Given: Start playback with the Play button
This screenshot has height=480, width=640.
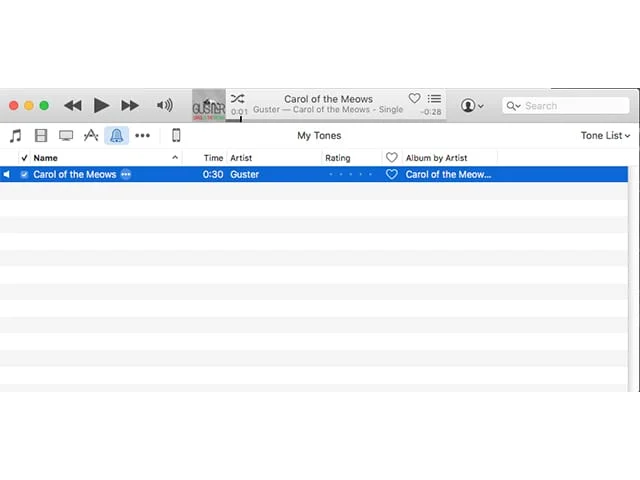Looking at the screenshot, I should (101, 106).
